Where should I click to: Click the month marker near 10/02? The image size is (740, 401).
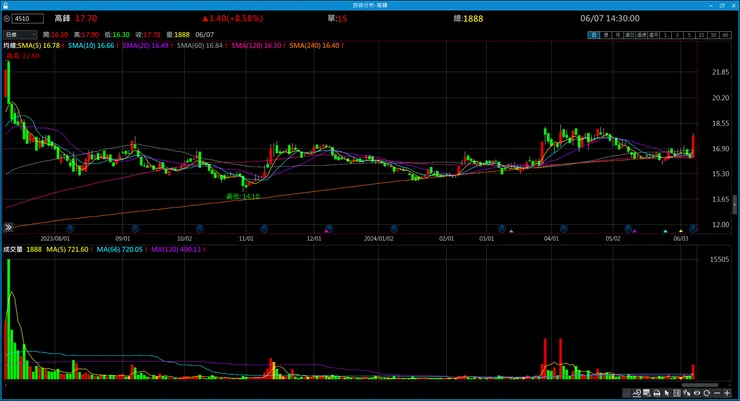pyautogui.click(x=200, y=228)
